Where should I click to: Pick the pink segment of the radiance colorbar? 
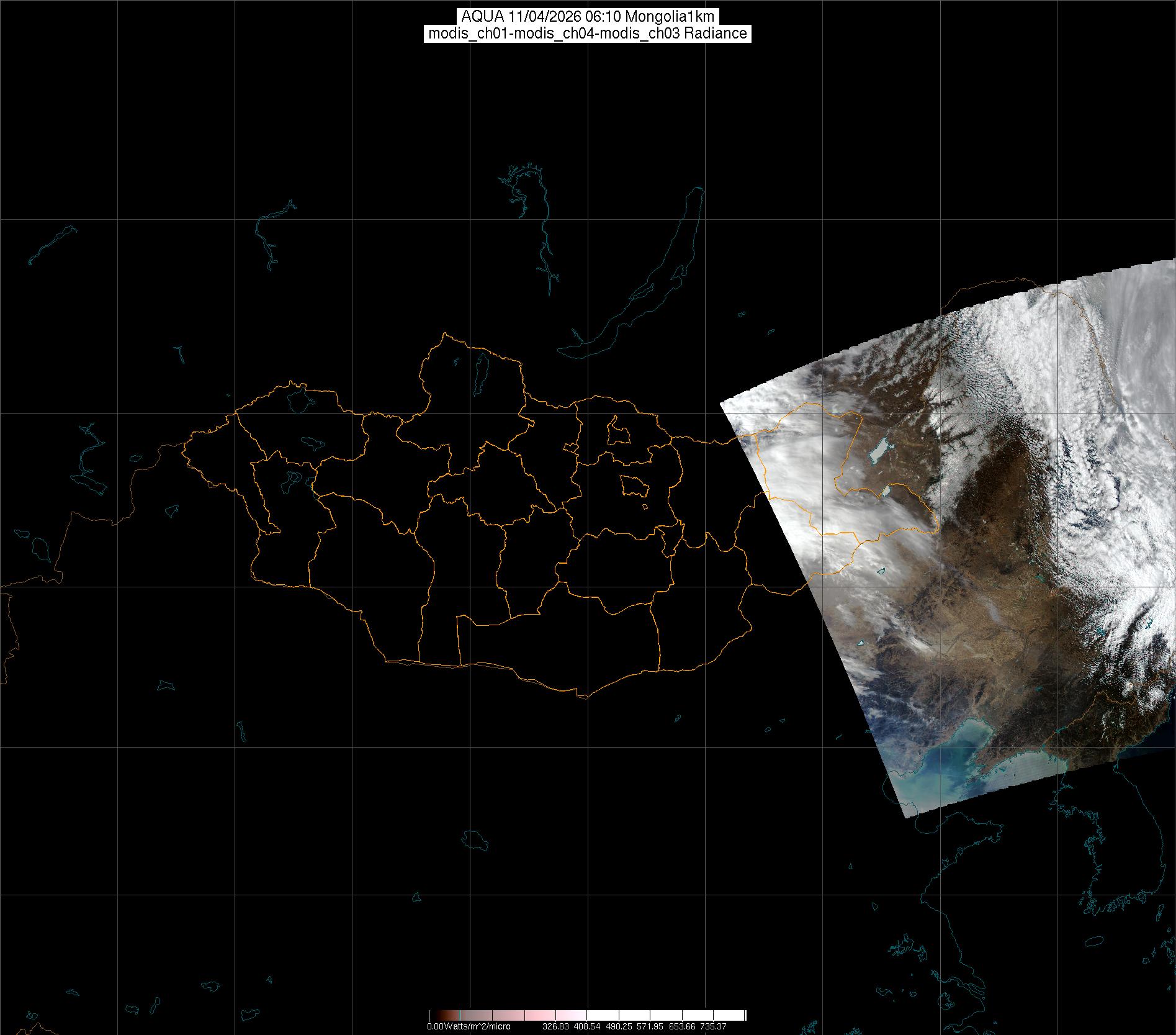(x=534, y=1015)
